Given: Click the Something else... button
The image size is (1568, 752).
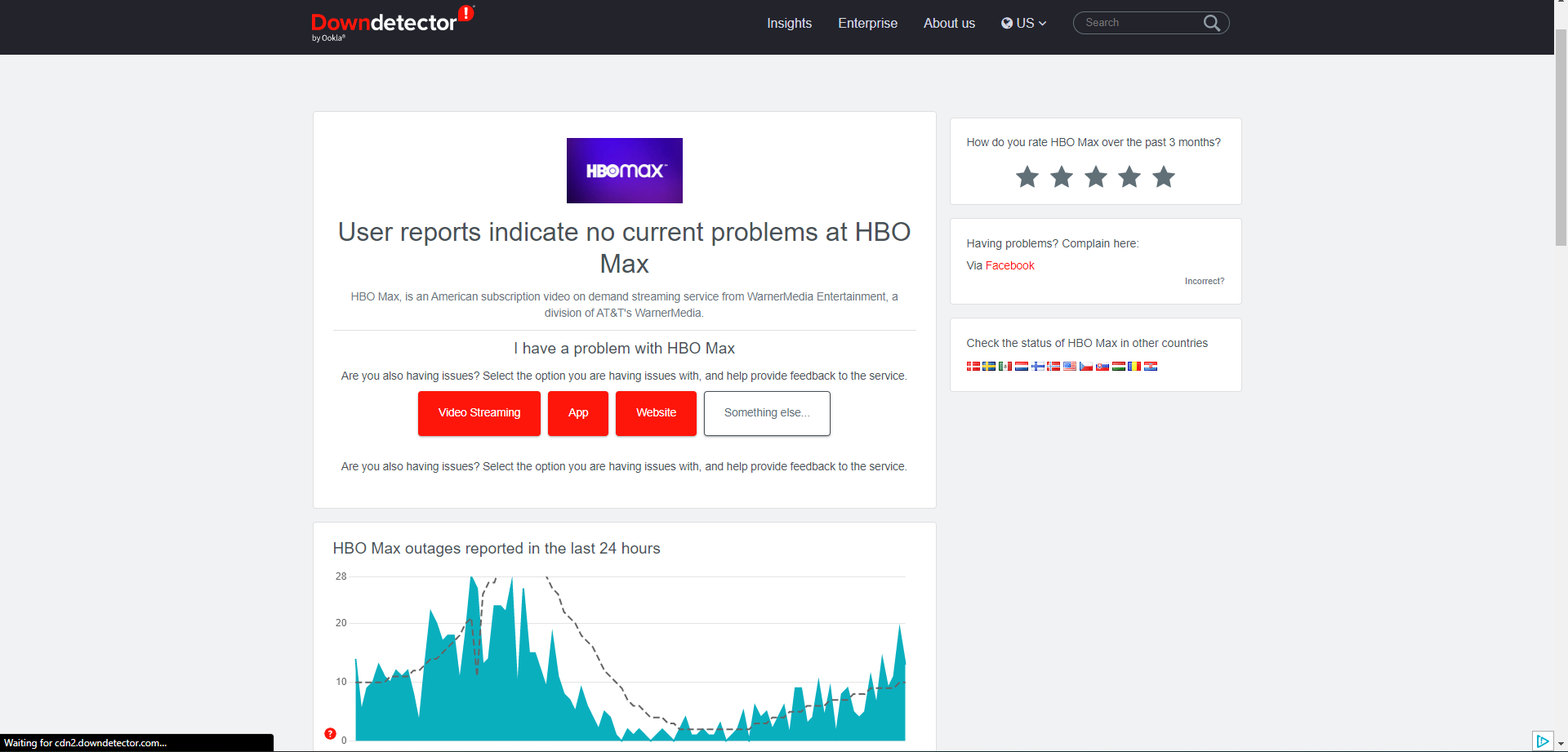Looking at the screenshot, I should point(767,413).
